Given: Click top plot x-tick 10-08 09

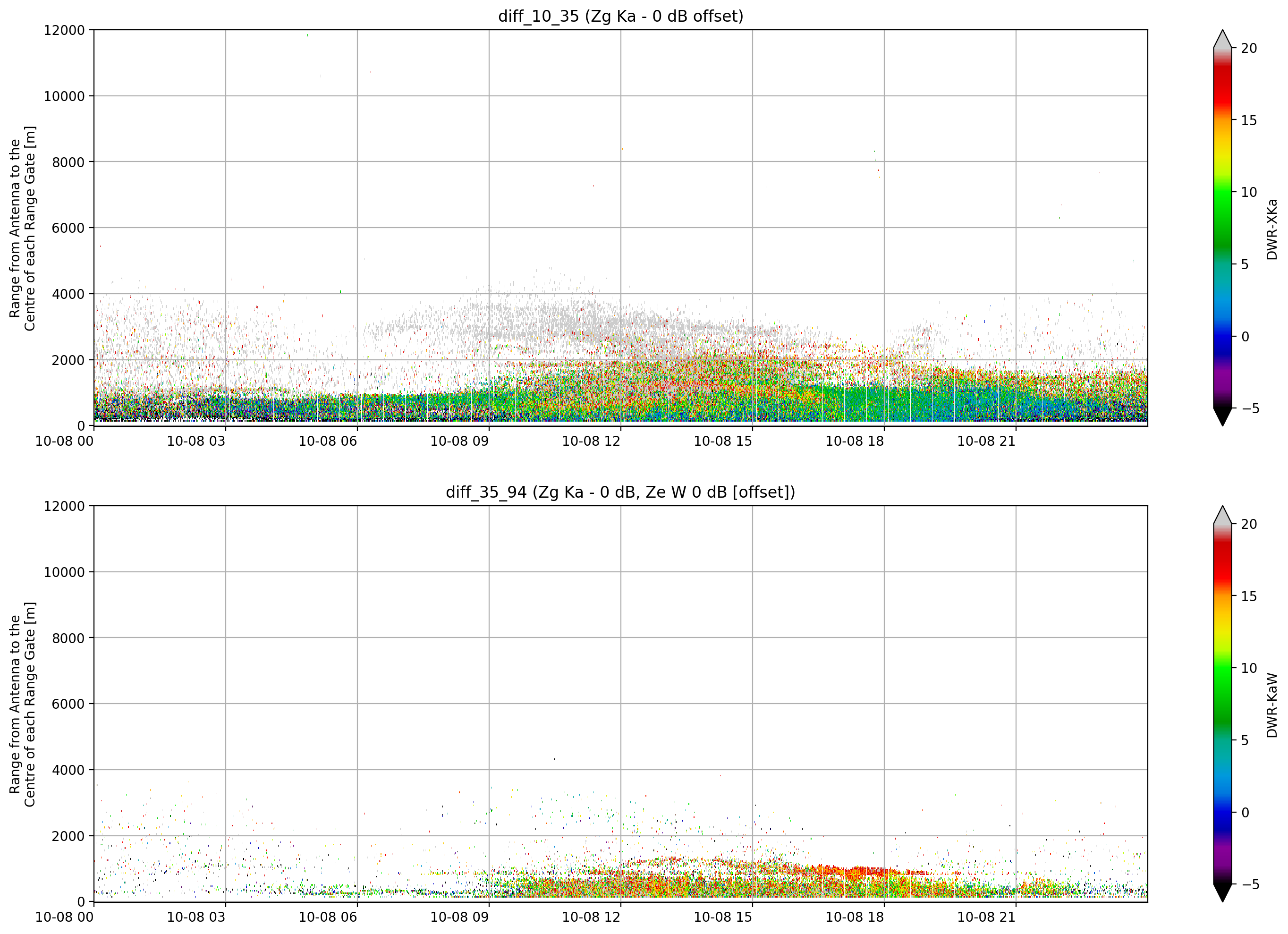Looking at the screenshot, I should 459,441.
